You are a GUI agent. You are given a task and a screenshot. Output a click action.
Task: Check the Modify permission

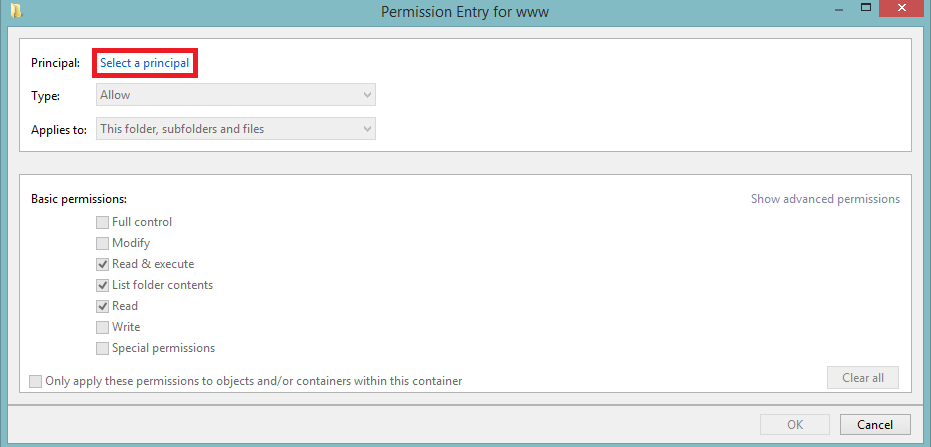(103, 243)
